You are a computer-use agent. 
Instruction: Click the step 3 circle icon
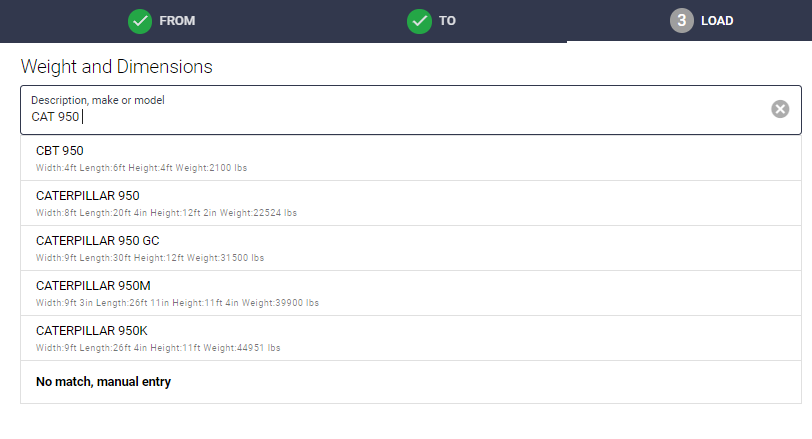pos(682,21)
